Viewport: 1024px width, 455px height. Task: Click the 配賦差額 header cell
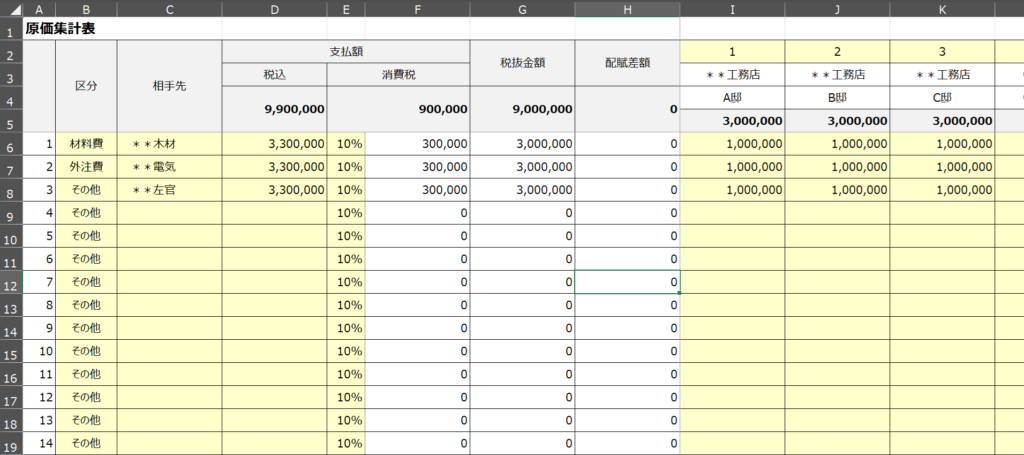pyautogui.click(x=627, y=63)
